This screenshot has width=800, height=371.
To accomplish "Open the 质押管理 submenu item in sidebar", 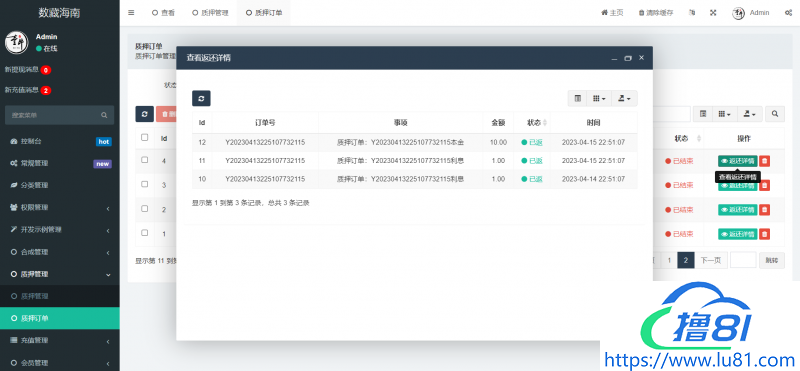I will (60, 296).
